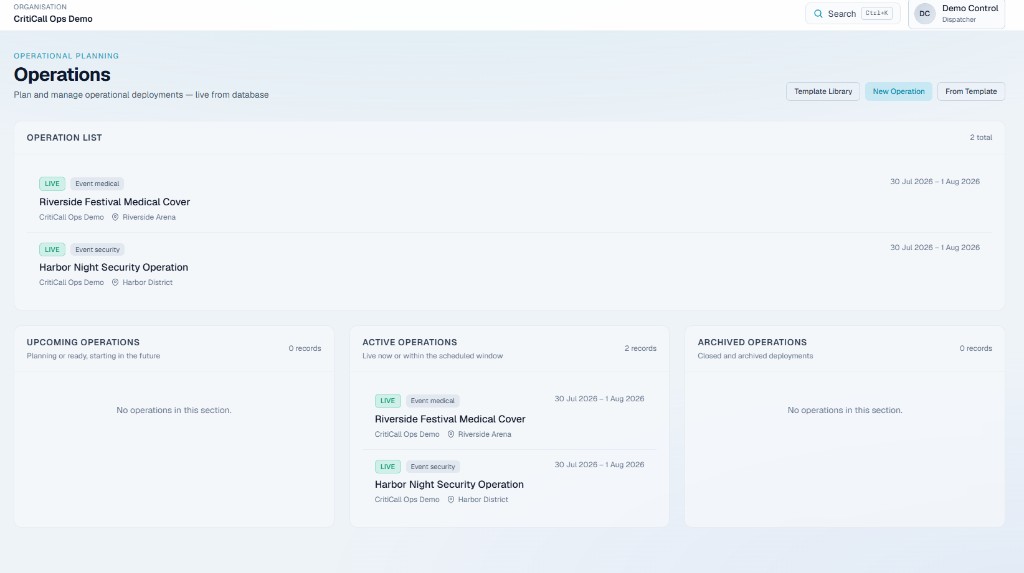The width and height of the screenshot is (1024, 573).
Task: Click Event security tag in Operation List
Action: coord(97,250)
